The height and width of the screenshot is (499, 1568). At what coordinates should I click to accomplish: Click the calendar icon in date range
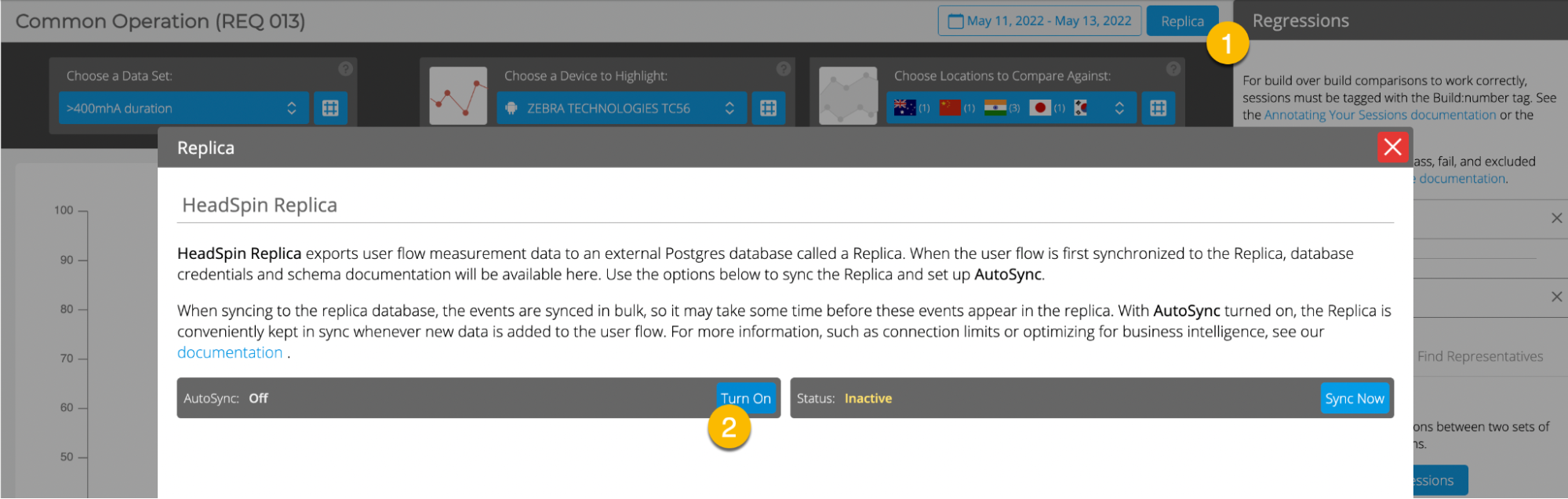955,21
